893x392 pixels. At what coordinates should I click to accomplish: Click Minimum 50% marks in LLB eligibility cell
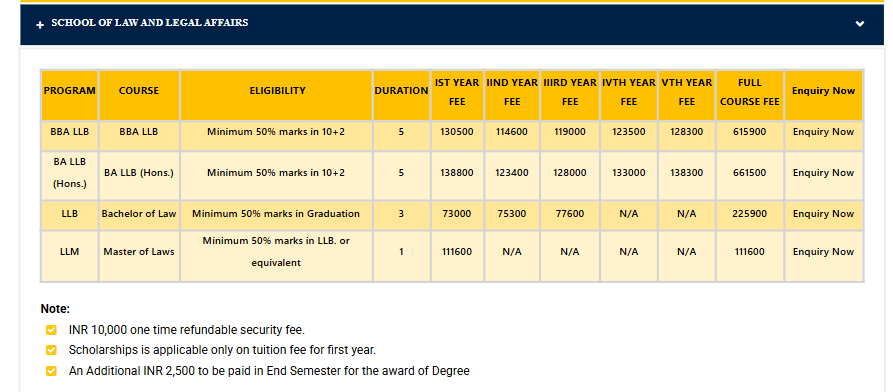pos(276,251)
